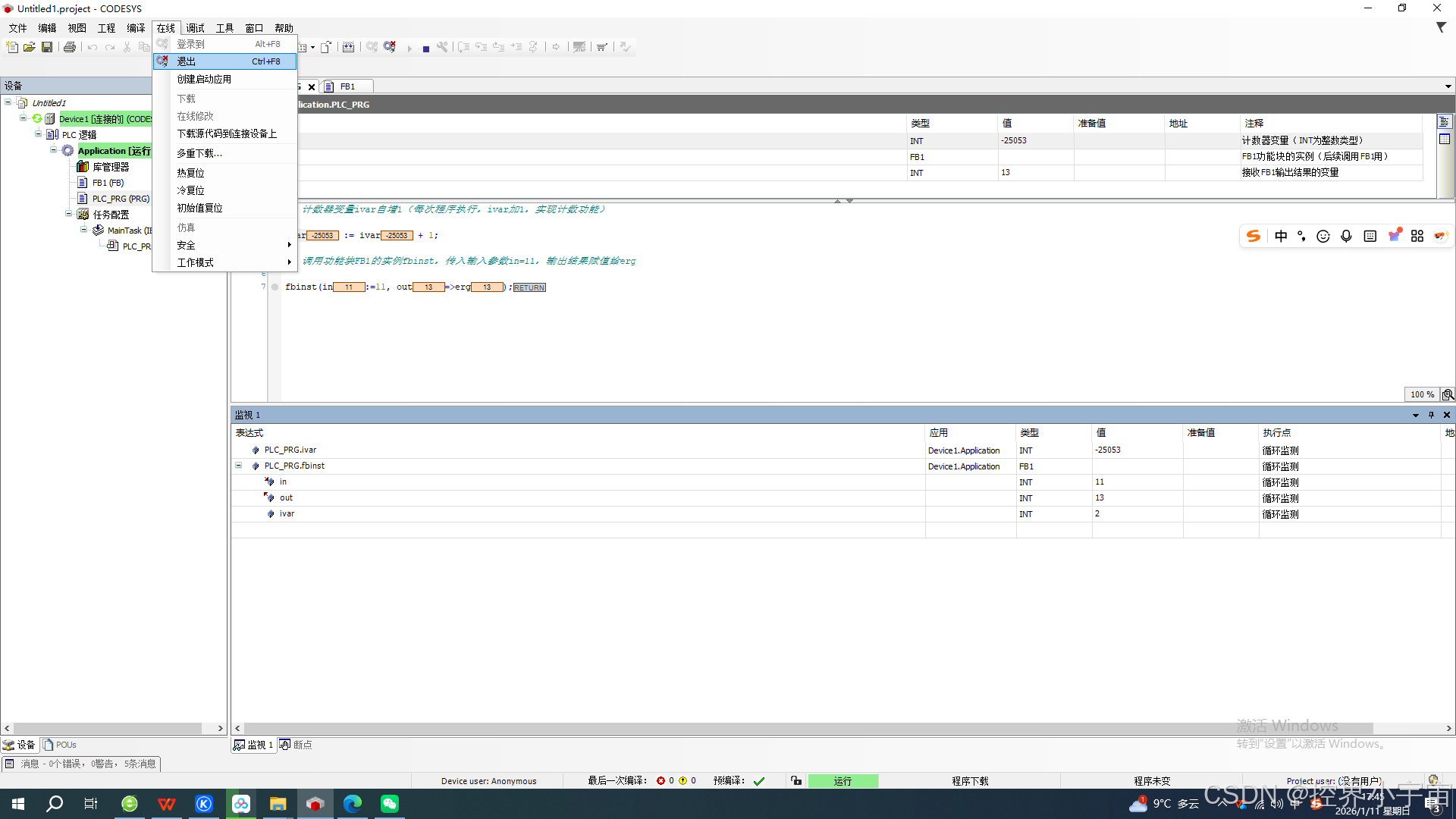Click the Sogou voice input microphone icon
Viewport: 1456px width, 819px height.
(1346, 237)
